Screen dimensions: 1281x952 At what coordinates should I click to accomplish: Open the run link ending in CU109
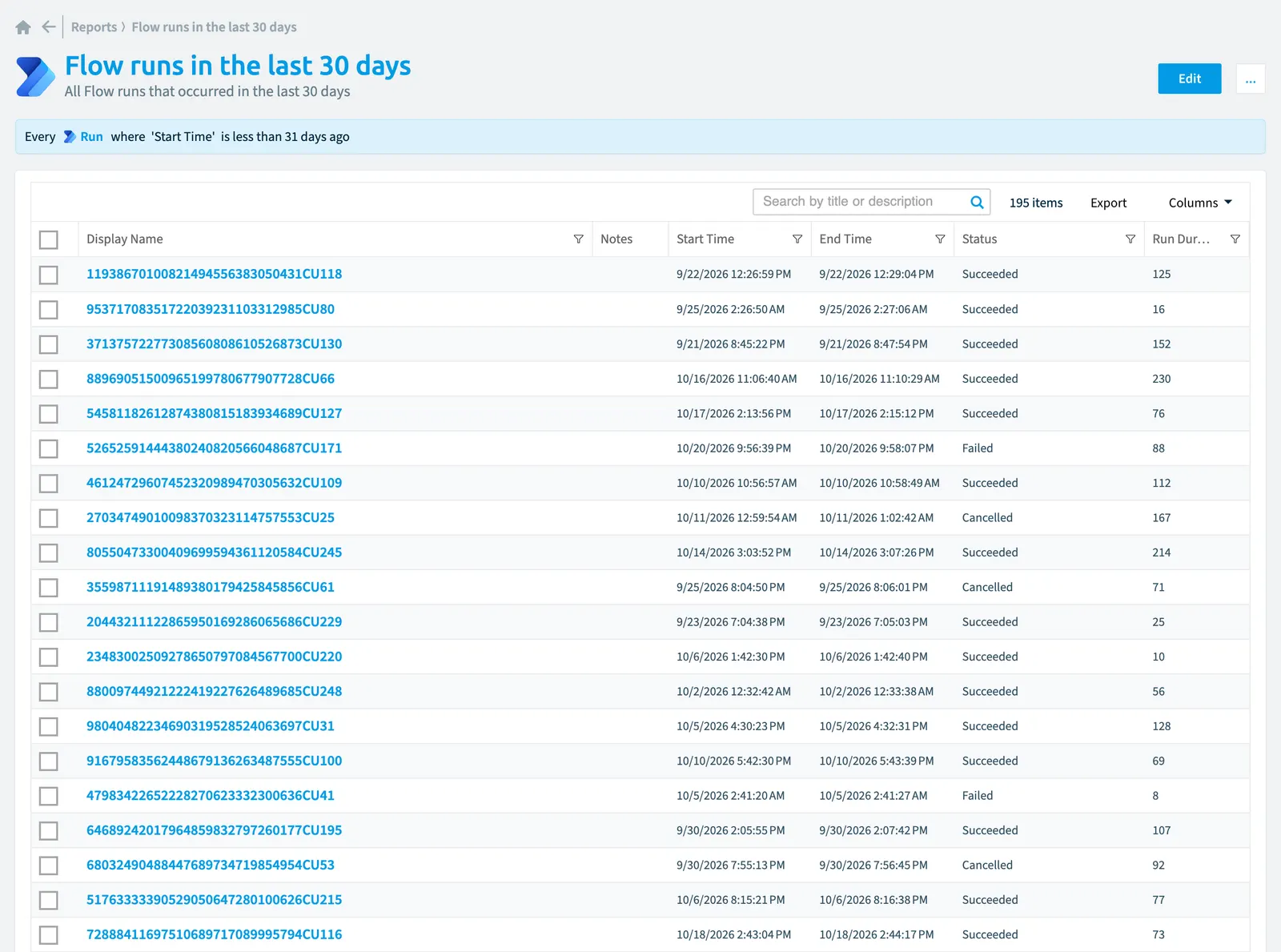[214, 483]
